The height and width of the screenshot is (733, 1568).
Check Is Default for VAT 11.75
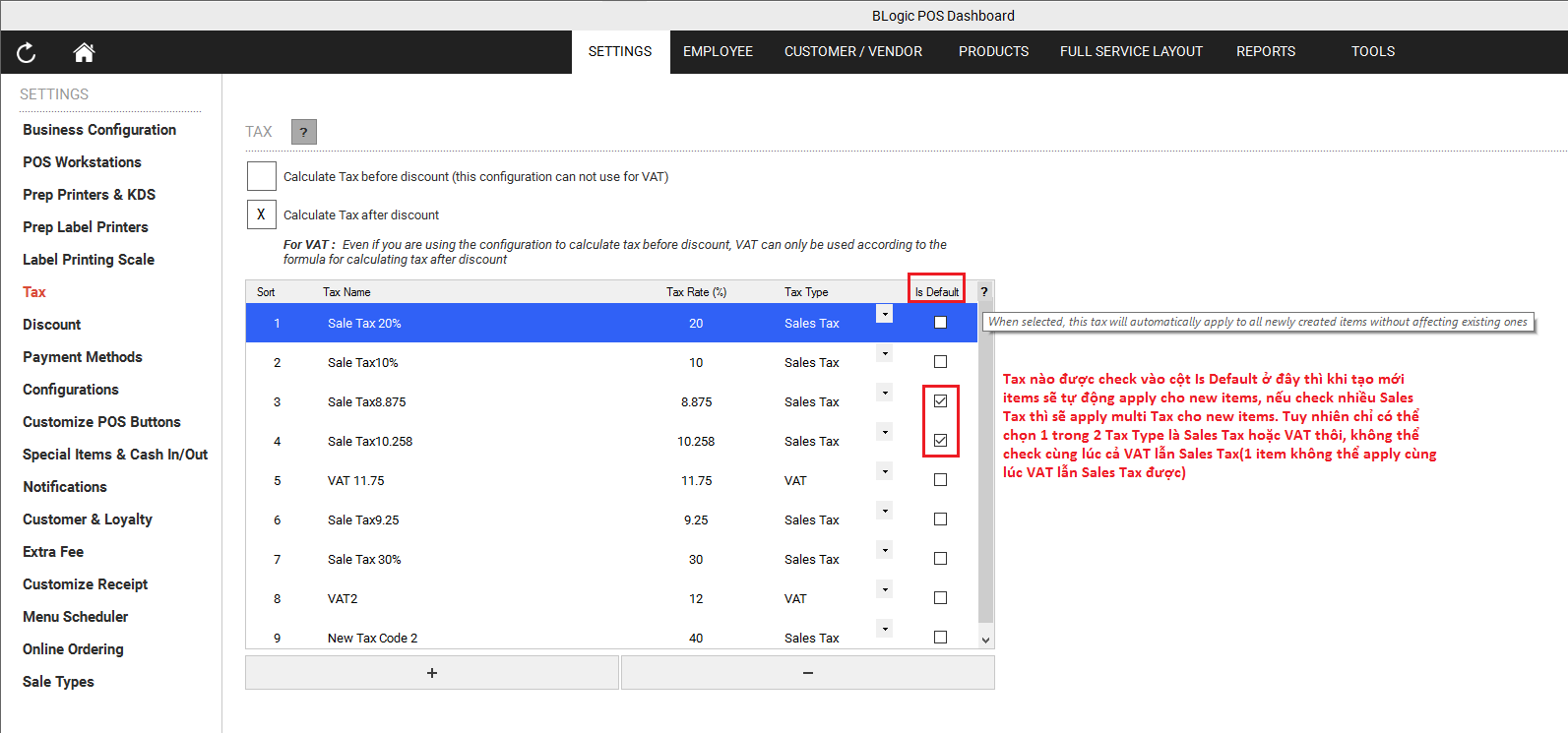tap(940, 480)
